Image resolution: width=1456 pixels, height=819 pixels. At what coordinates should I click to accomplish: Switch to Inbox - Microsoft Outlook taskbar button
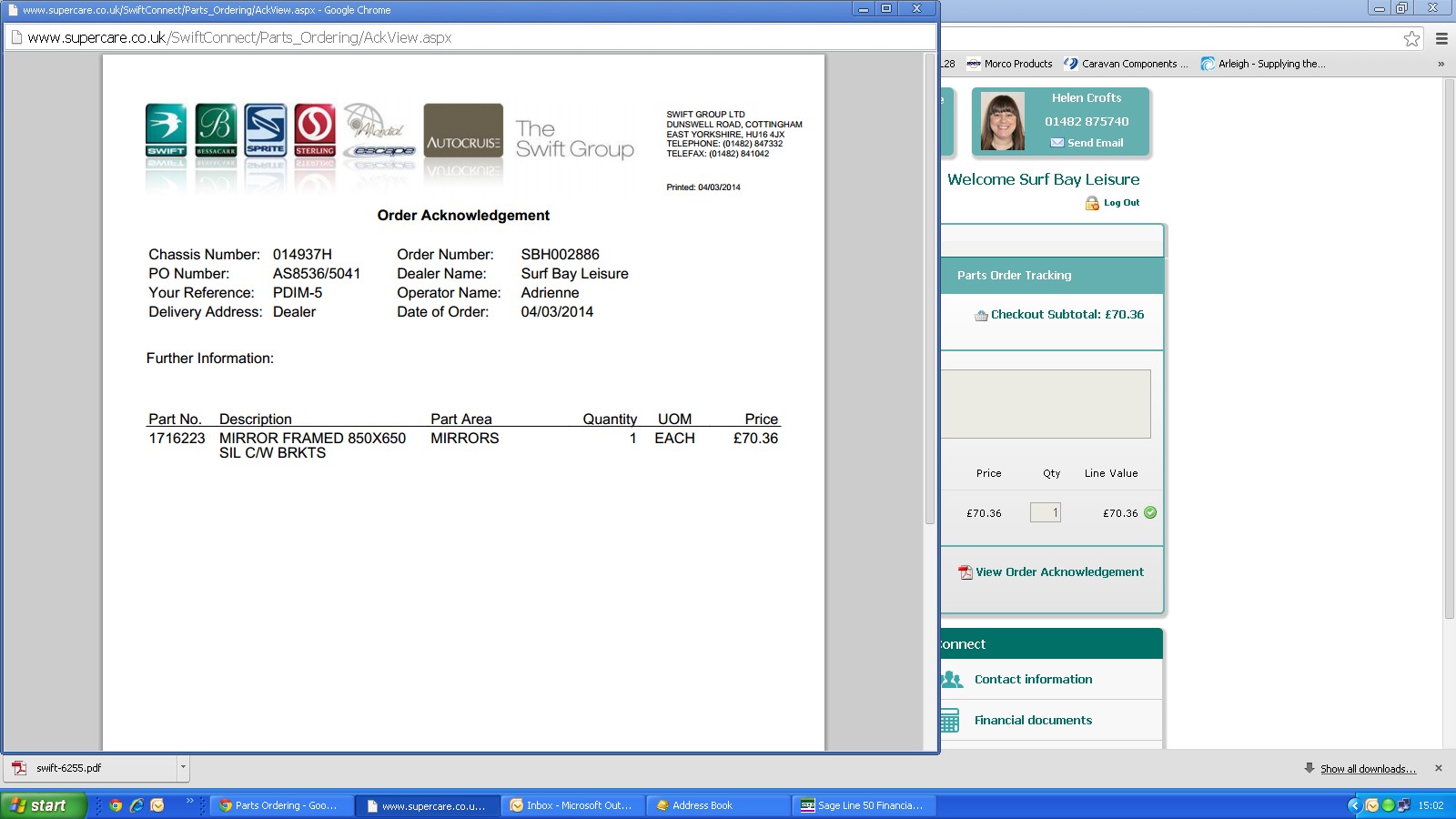pyautogui.click(x=573, y=805)
